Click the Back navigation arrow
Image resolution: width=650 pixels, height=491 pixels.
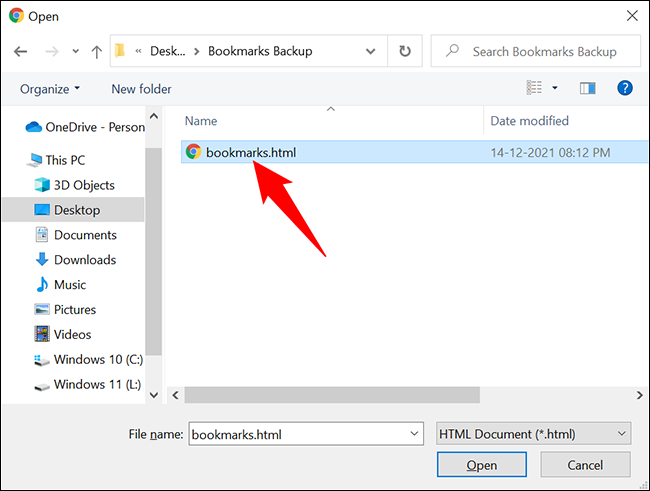coord(22,51)
